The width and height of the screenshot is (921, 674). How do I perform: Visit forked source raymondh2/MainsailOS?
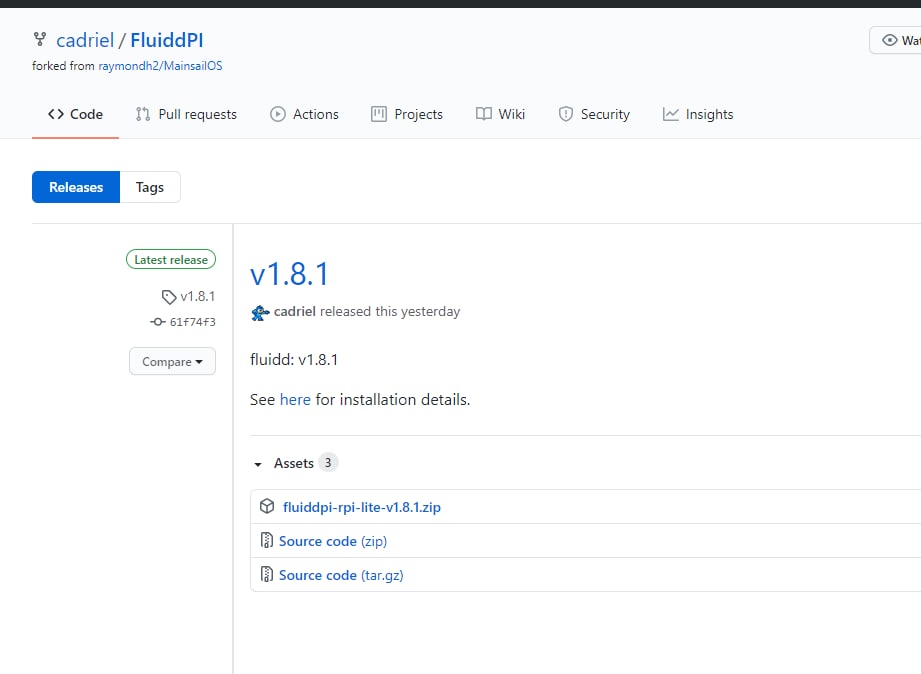tap(160, 66)
